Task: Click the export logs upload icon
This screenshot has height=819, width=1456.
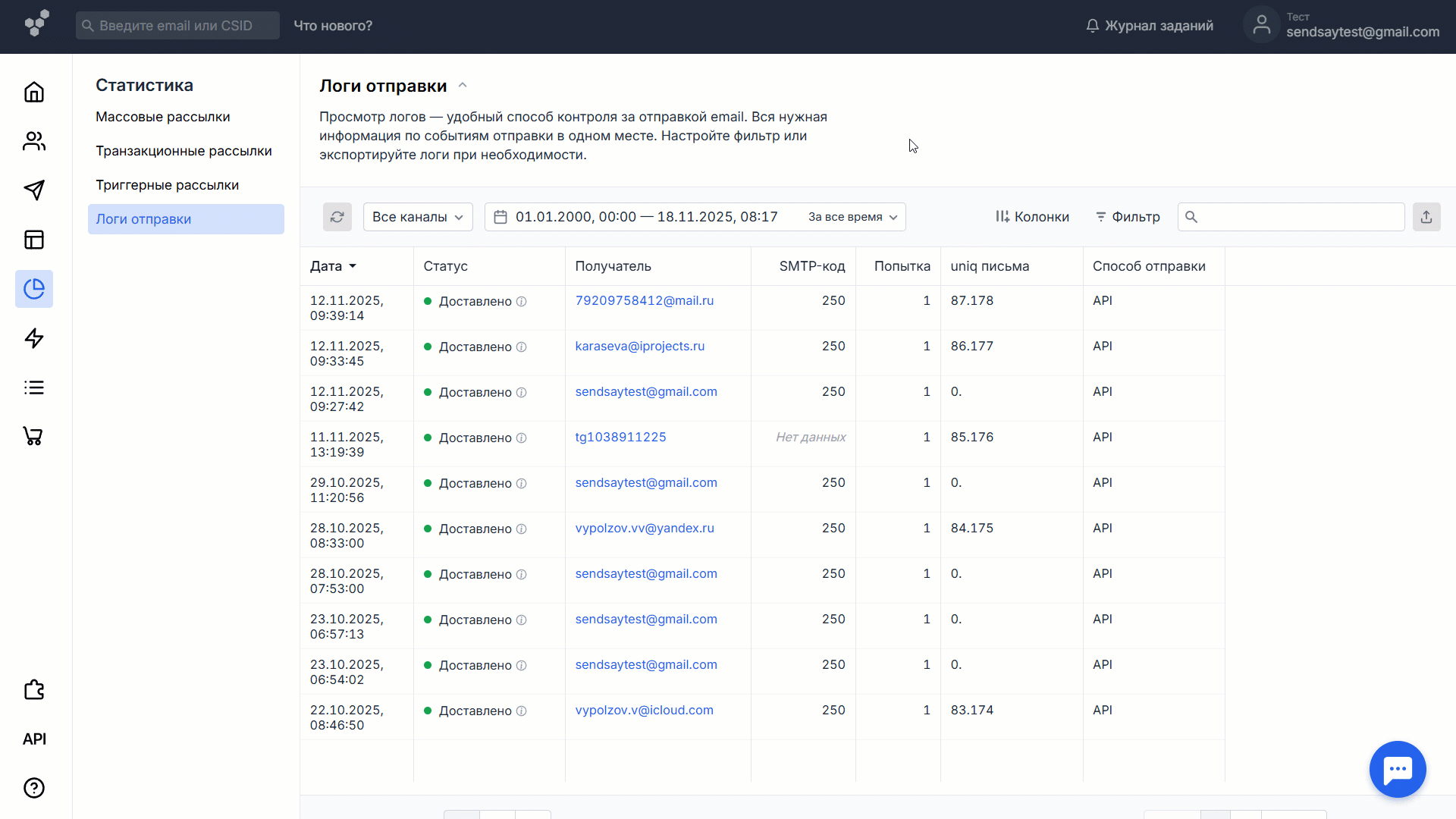Action: 1426,217
